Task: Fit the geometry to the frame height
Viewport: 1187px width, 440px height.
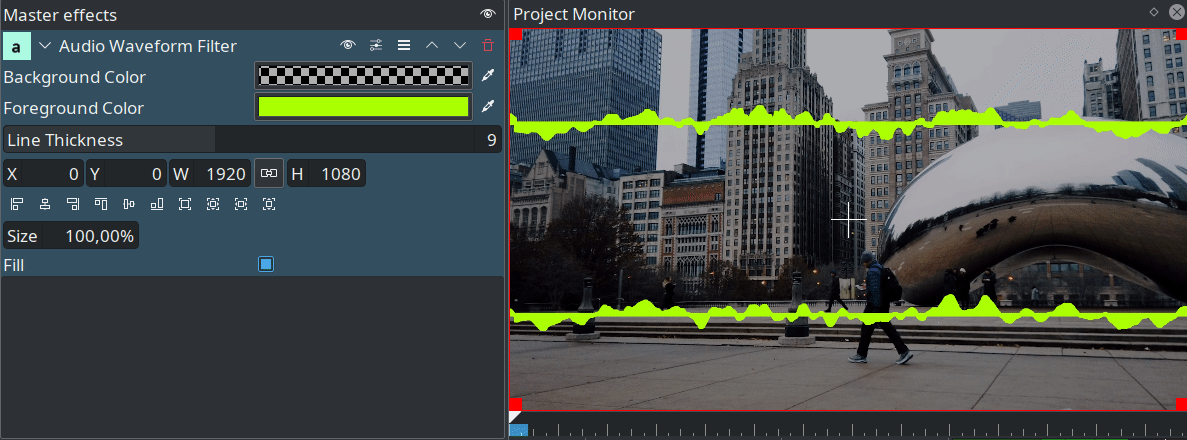Action: coord(269,204)
